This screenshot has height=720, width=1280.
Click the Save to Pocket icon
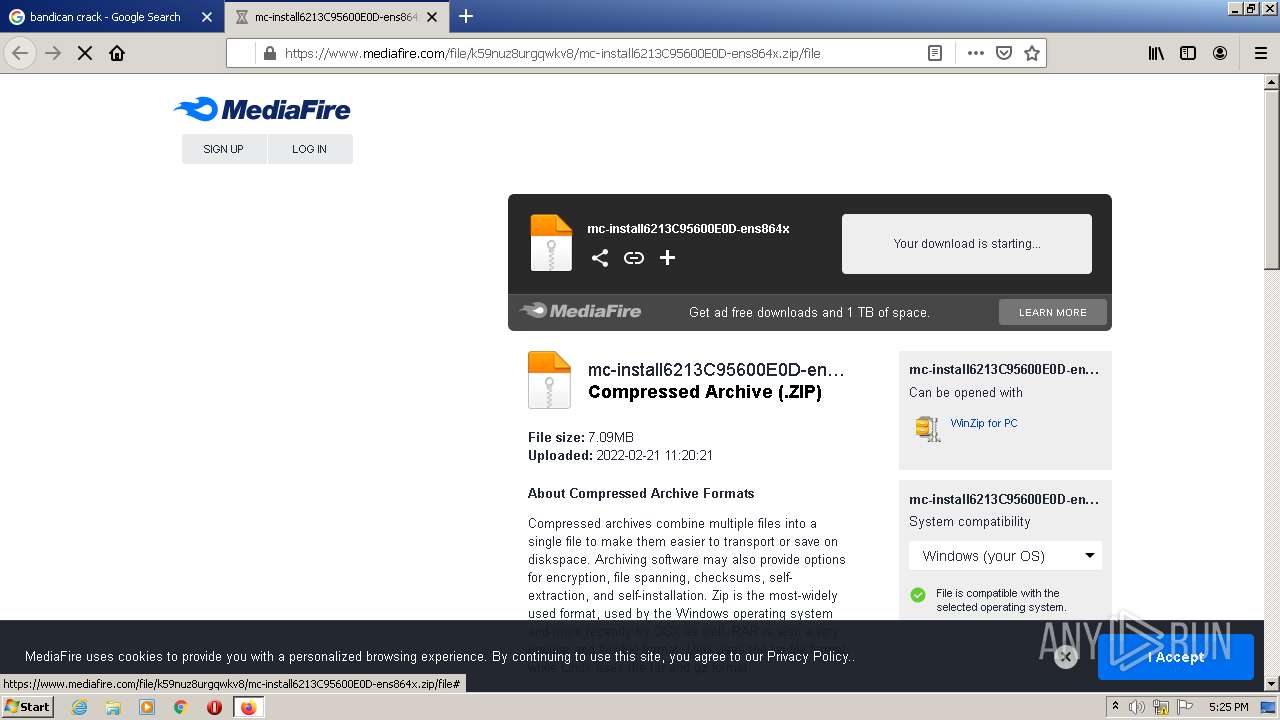tap(1004, 53)
